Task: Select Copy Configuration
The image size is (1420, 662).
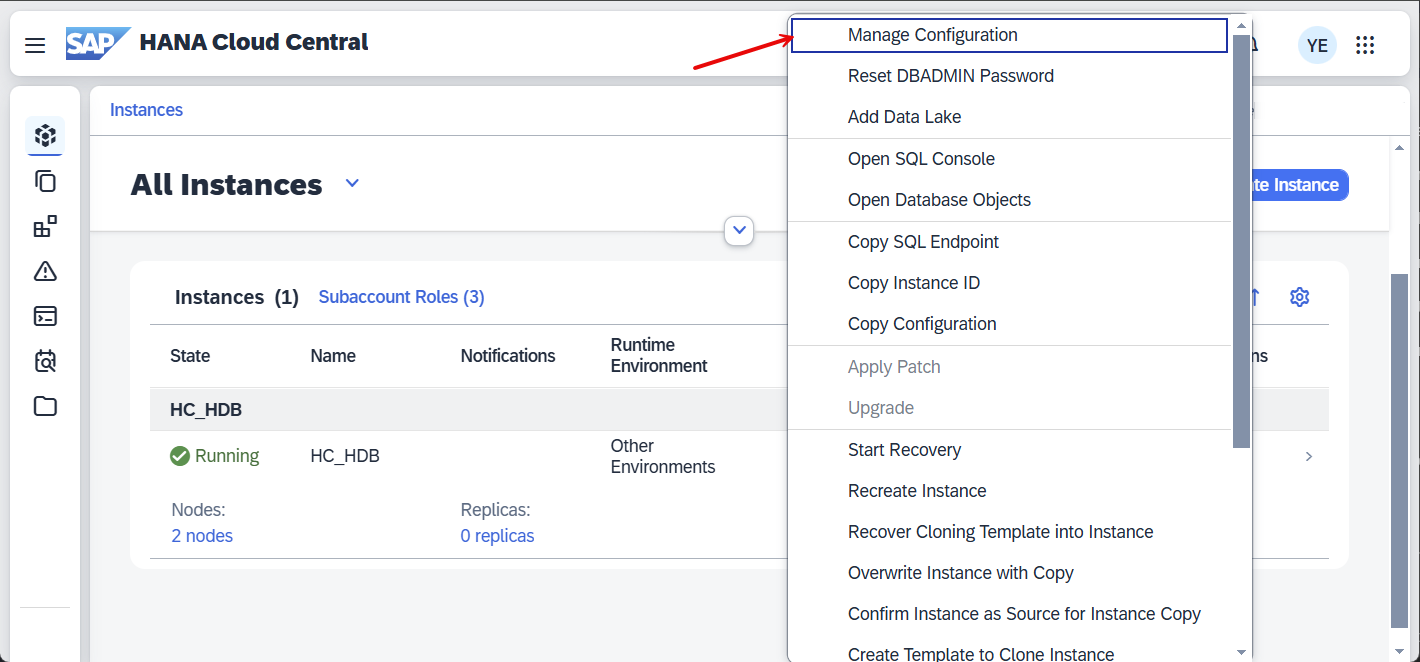Action: [x=1009, y=324]
